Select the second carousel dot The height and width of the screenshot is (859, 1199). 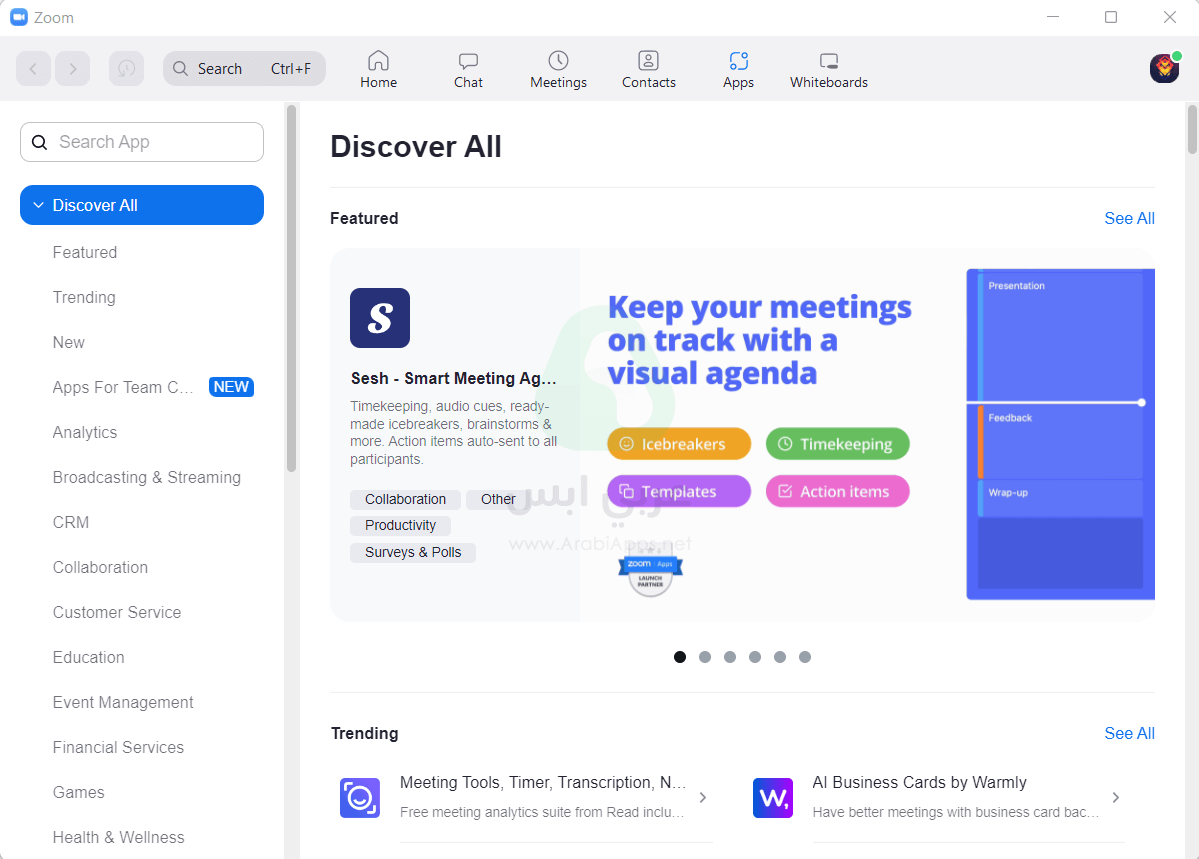(x=705, y=657)
